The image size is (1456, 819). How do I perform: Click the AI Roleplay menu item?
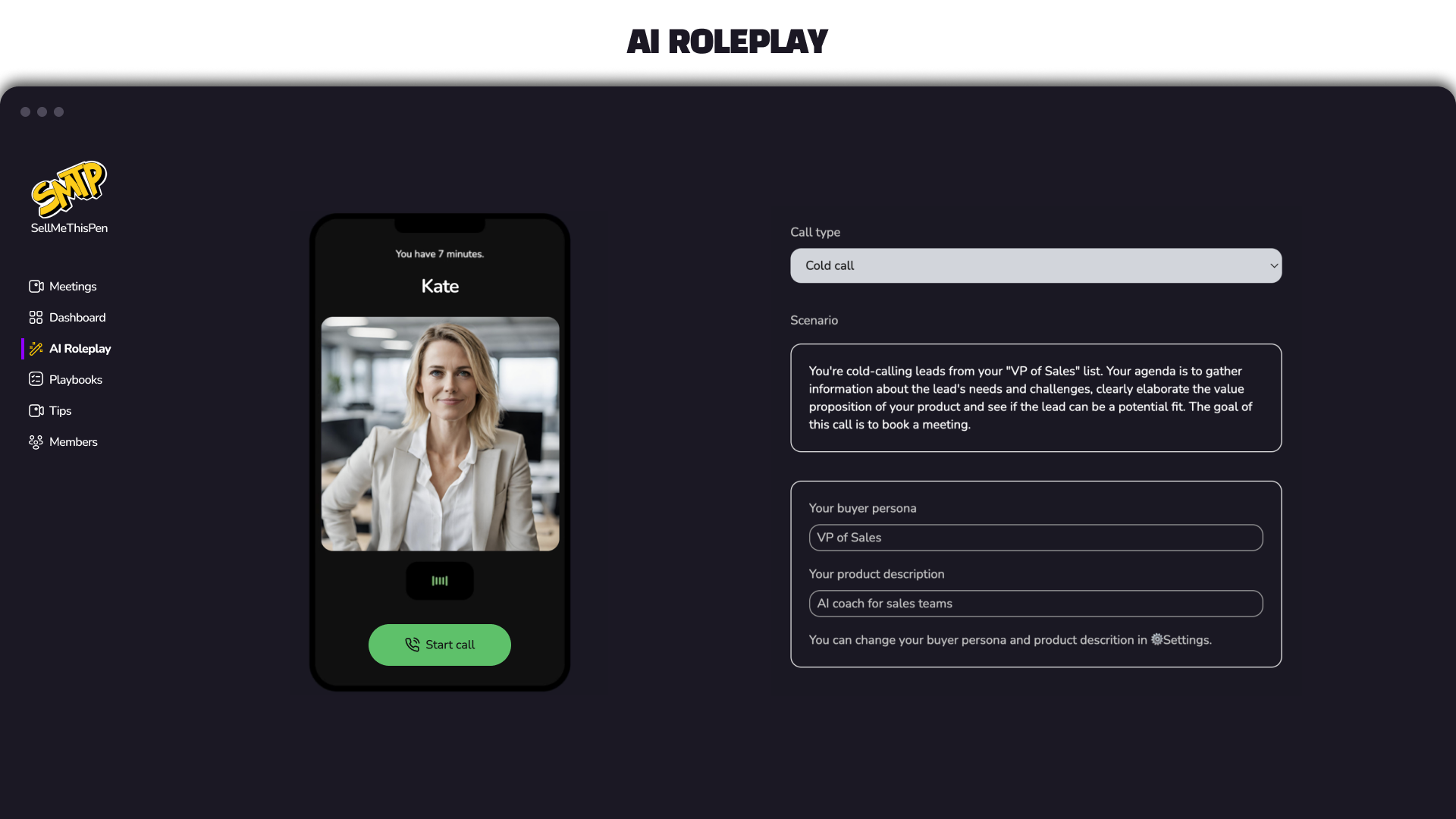click(80, 348)
